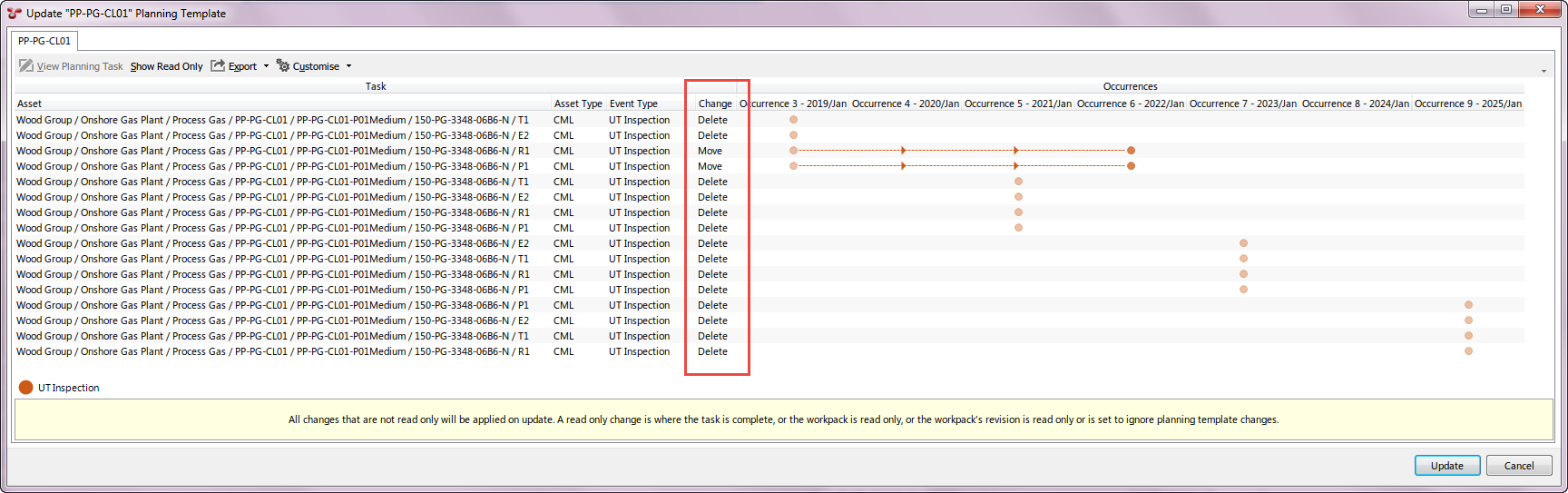Click the 2021 arrow marker on P1 Move row
This screenshot has width=1568, height=493.
click(1016, 166)
